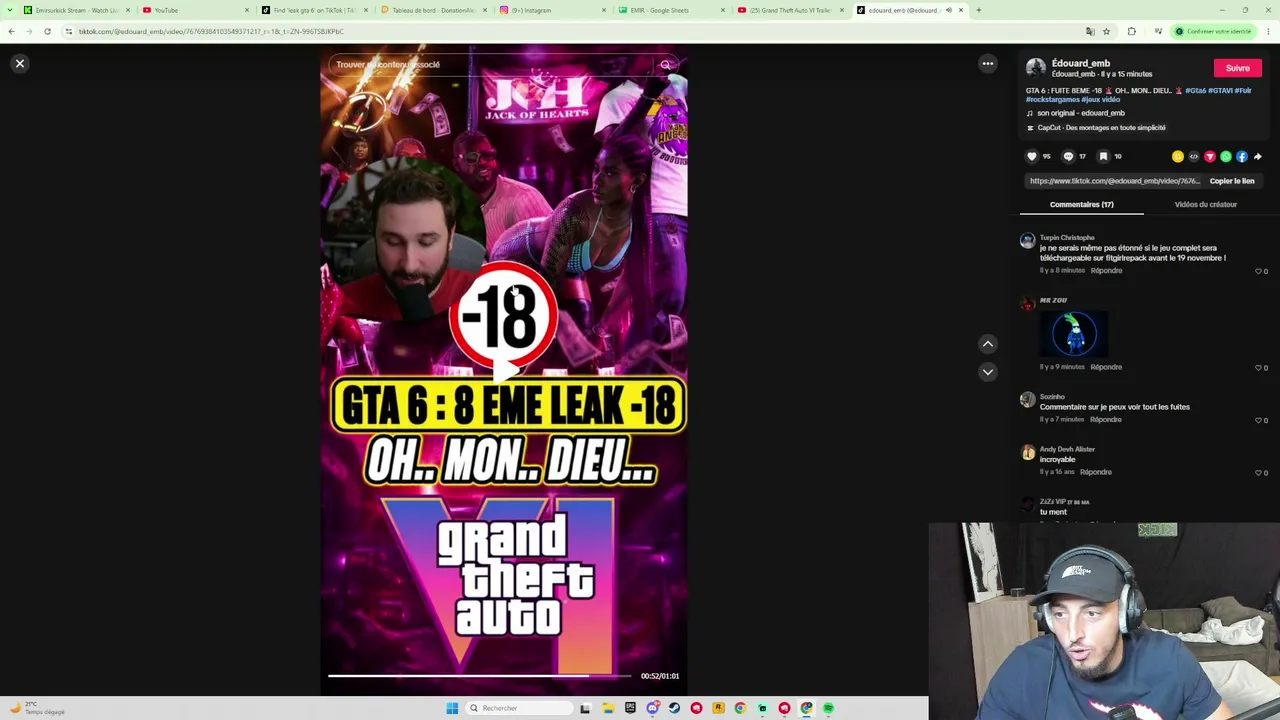Click the translate page icon in address bar
This screenshot has height=720, width=1280.
click(x=1090, y=32)
